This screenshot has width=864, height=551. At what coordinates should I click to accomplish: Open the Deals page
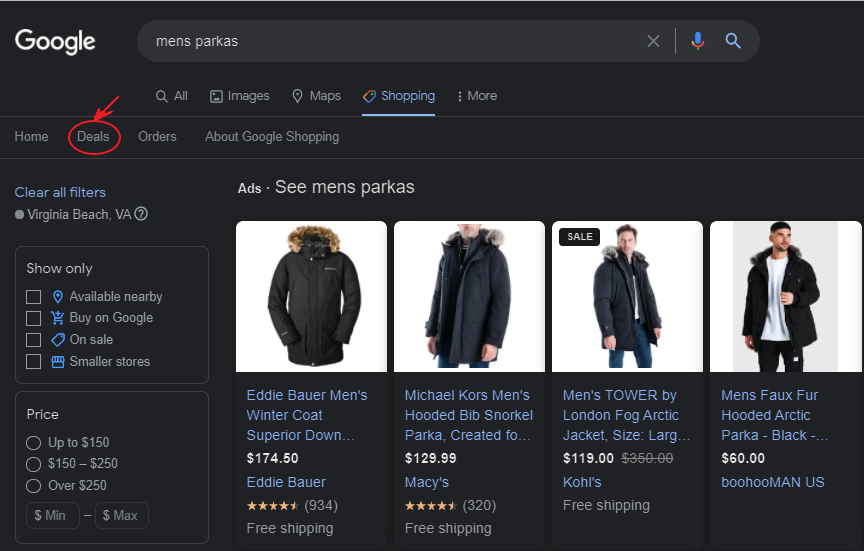click(93, 137)
